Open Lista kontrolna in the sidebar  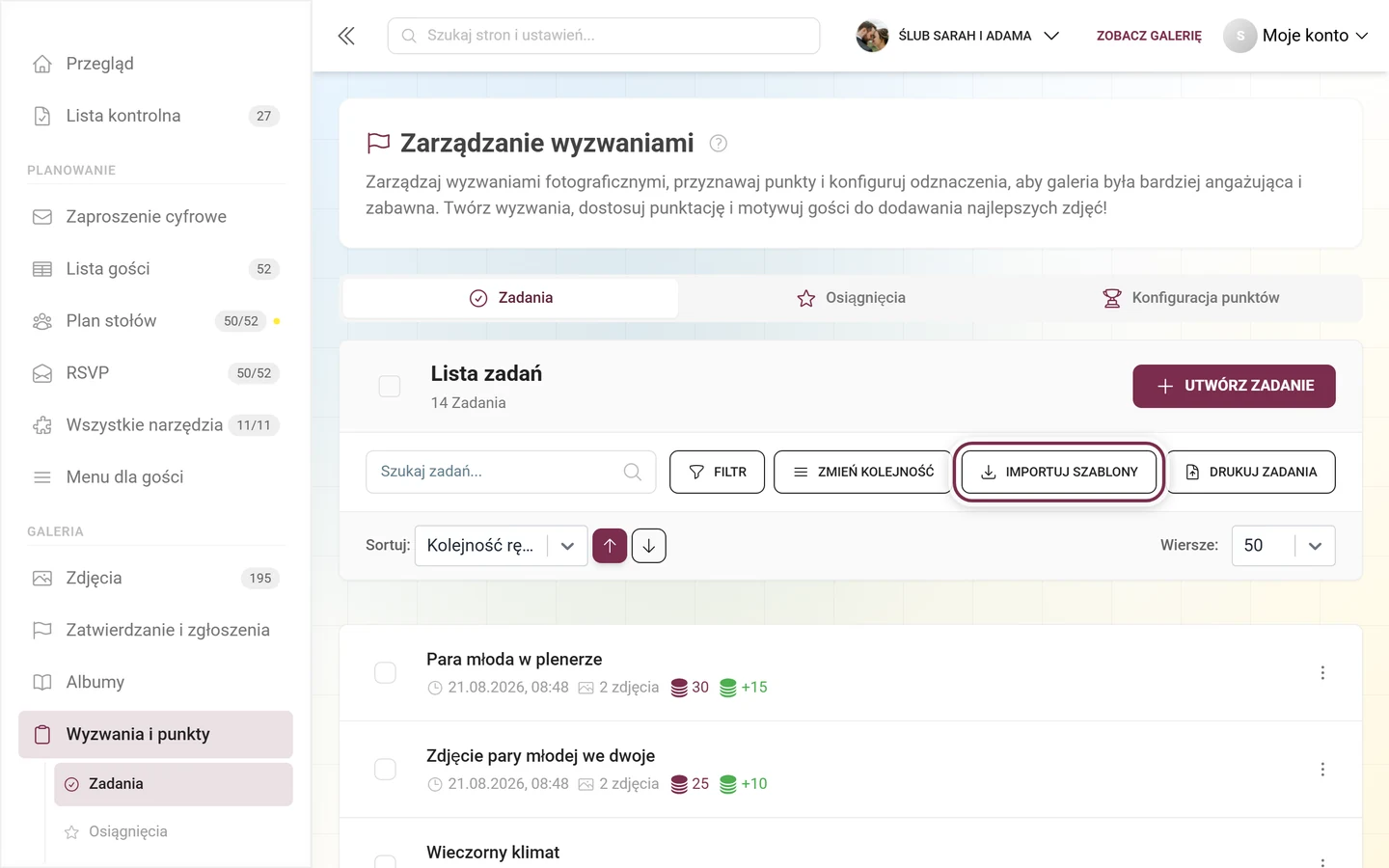[x=155, y=116]
